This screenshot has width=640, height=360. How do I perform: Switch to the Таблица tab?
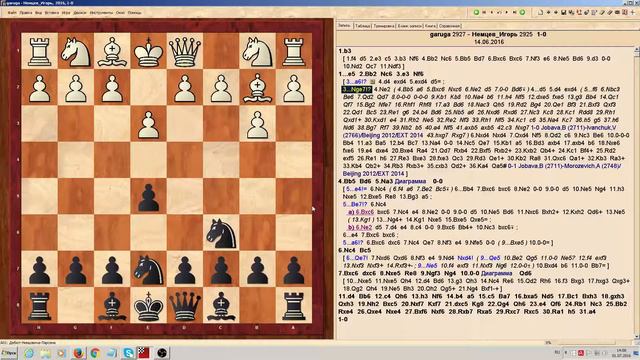[x=363, y=26]
